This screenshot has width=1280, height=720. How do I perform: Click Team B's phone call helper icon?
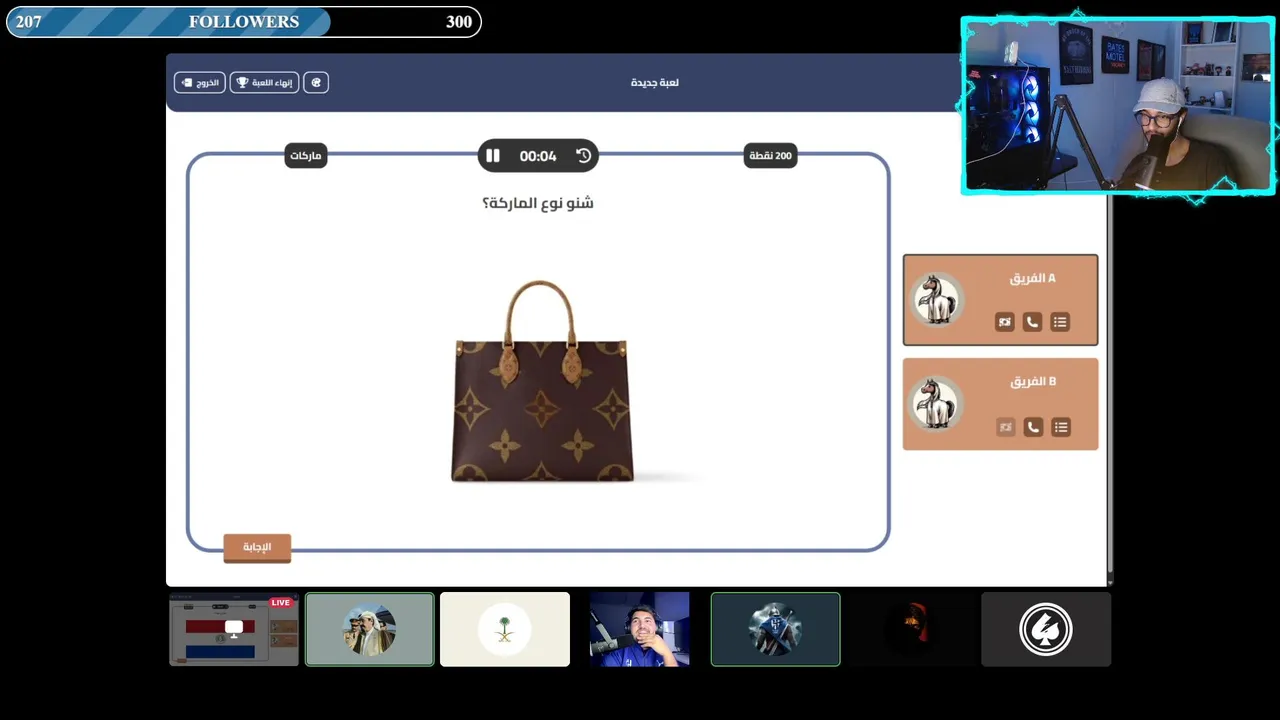(1032, 427)
